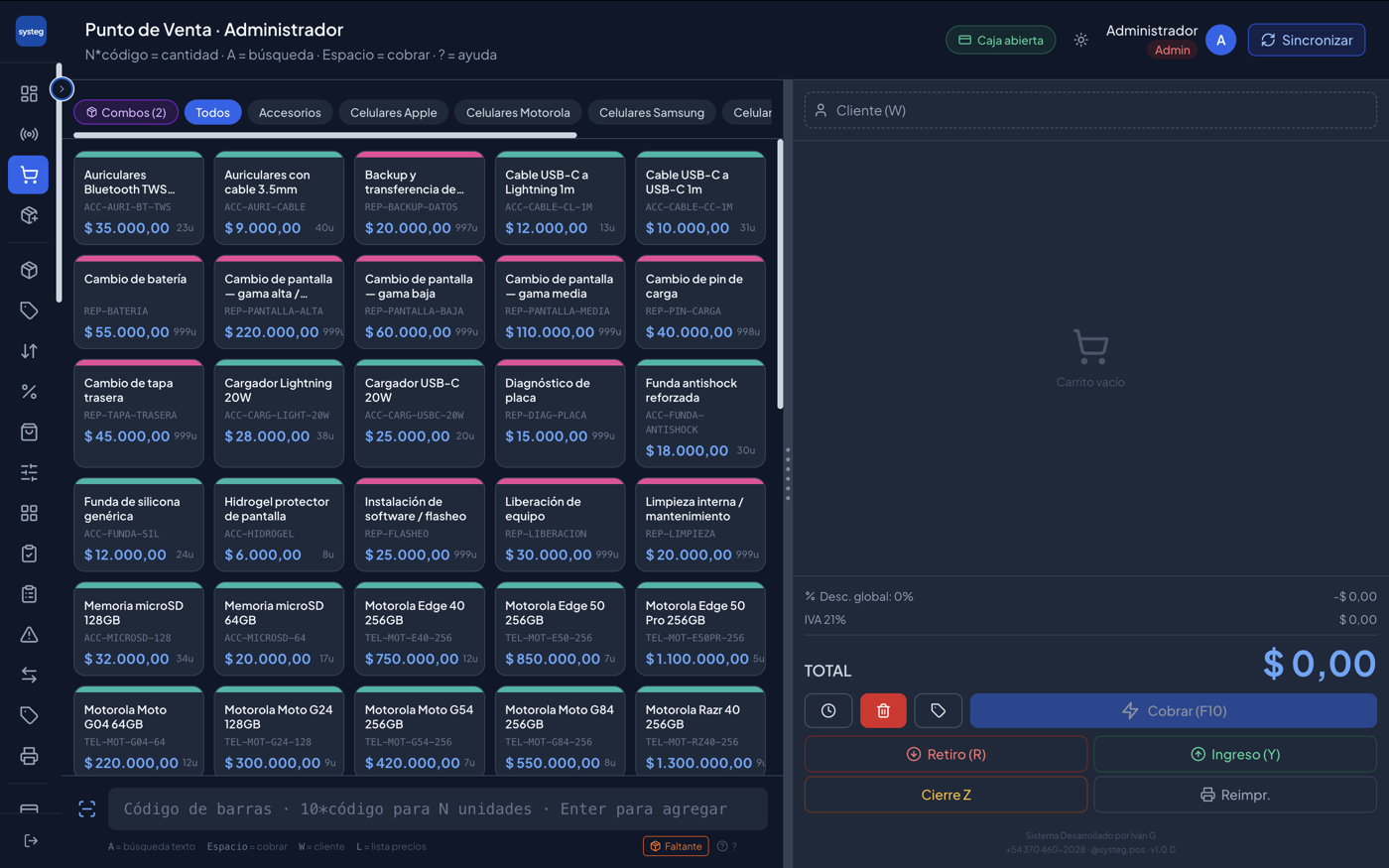Click the Sincronizar button
This screenshot has height=868, width=1389.
pos(1307,40)
